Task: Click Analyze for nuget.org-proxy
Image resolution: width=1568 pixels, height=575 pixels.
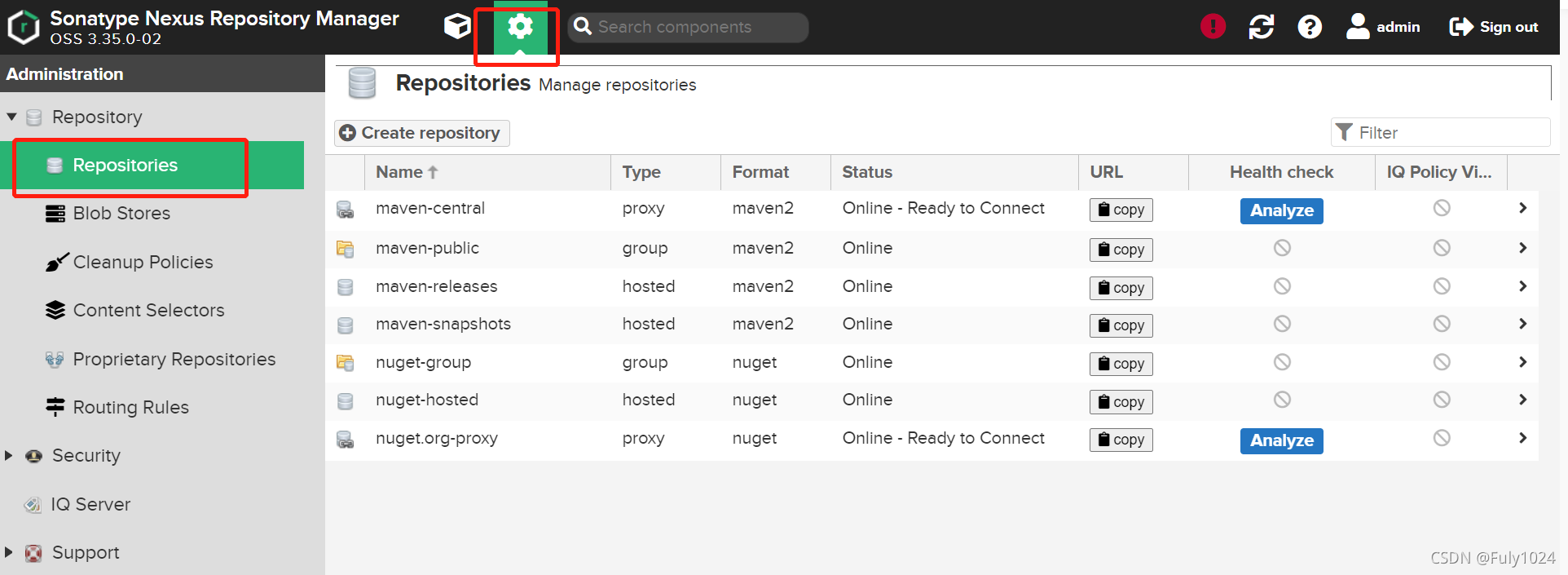Action: (1282, 440)
